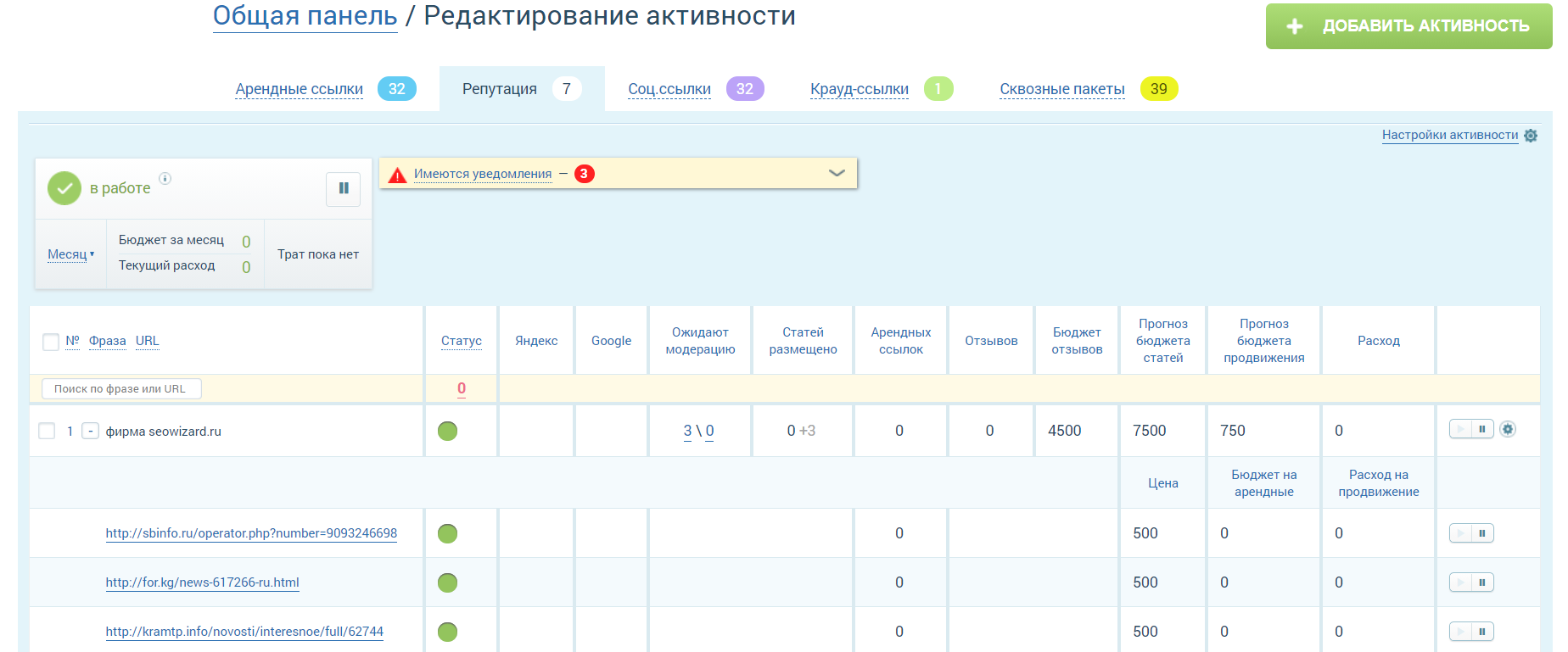
Task: Click the 32 badge on Арендные ссылки tab
Action: click(397, 89)
